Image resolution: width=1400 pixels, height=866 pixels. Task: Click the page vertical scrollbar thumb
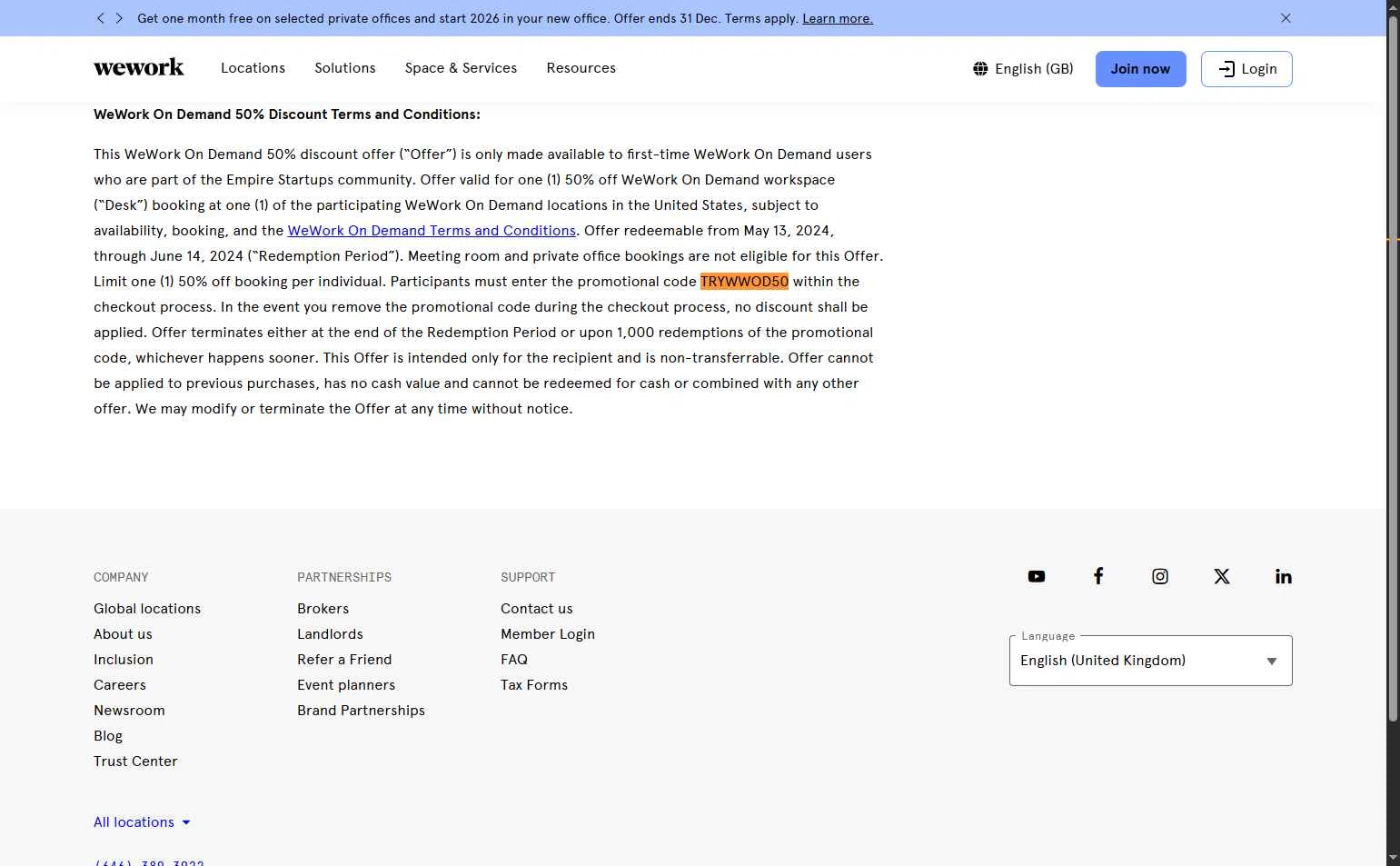(x=1392, y=363)
